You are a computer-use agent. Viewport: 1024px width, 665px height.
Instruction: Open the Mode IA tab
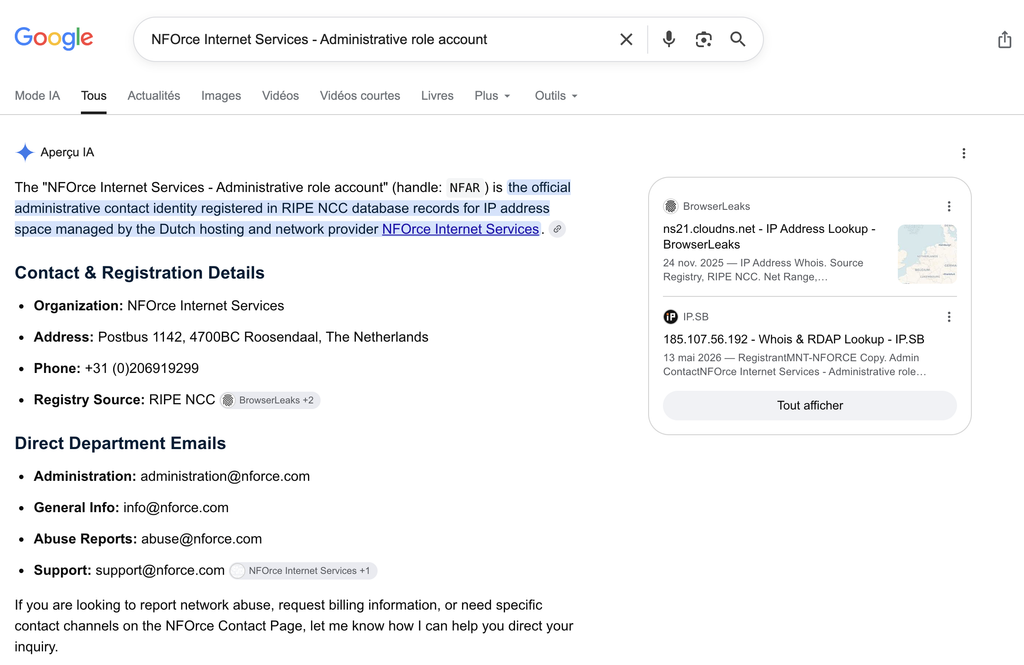coord(37,95)
